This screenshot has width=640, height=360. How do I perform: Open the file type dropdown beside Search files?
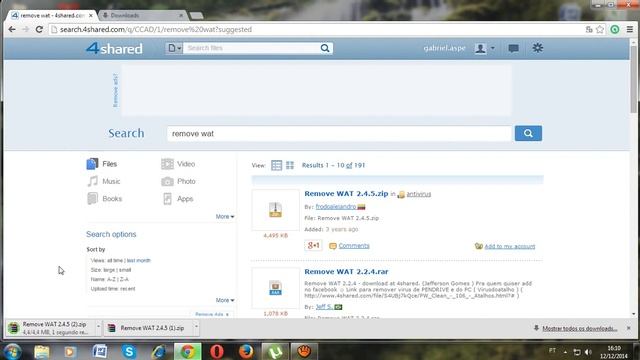tap(174, 48)
